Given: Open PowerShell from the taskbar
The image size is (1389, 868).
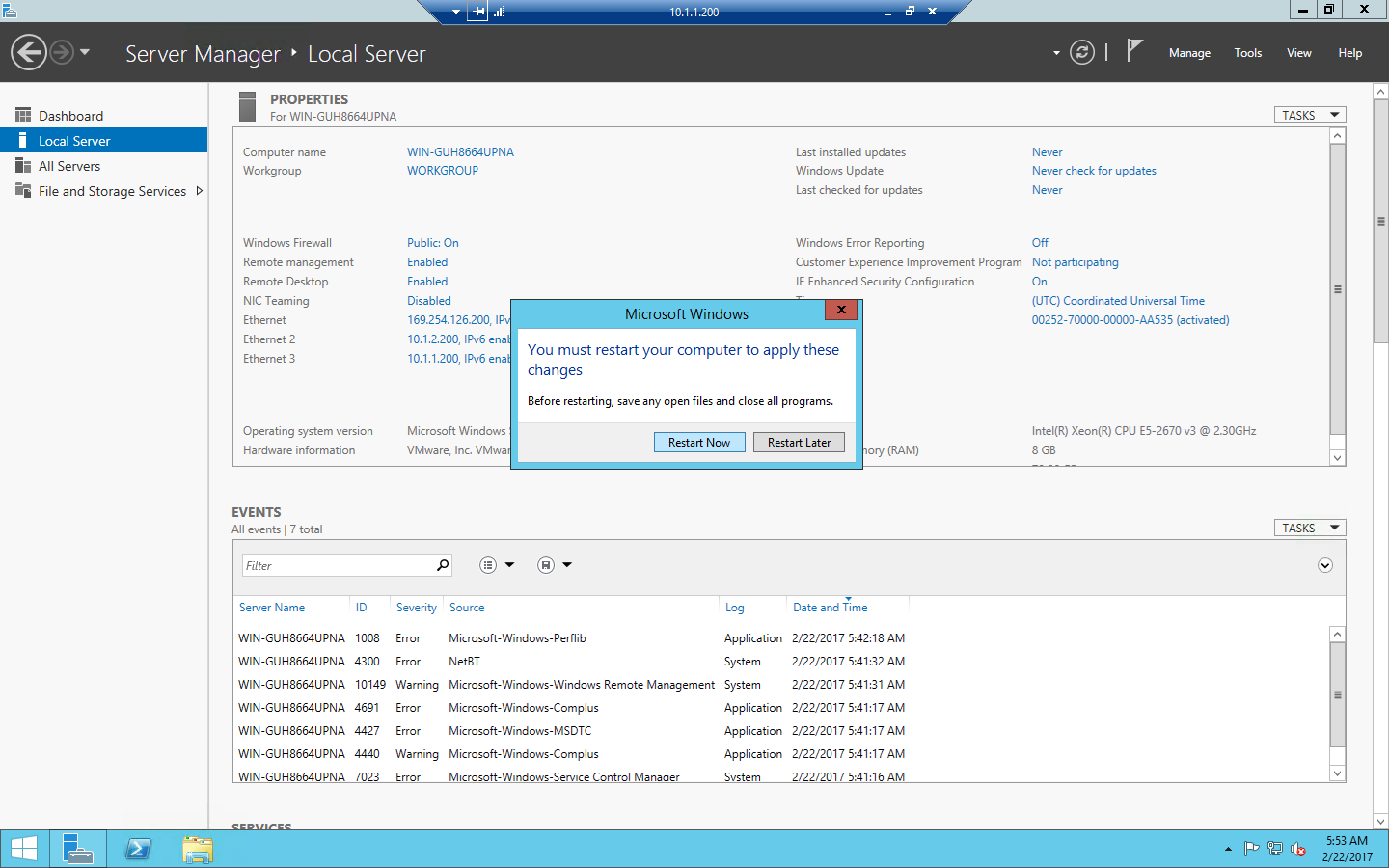Looking at the screenshot, I should click(x=138, y=849).
